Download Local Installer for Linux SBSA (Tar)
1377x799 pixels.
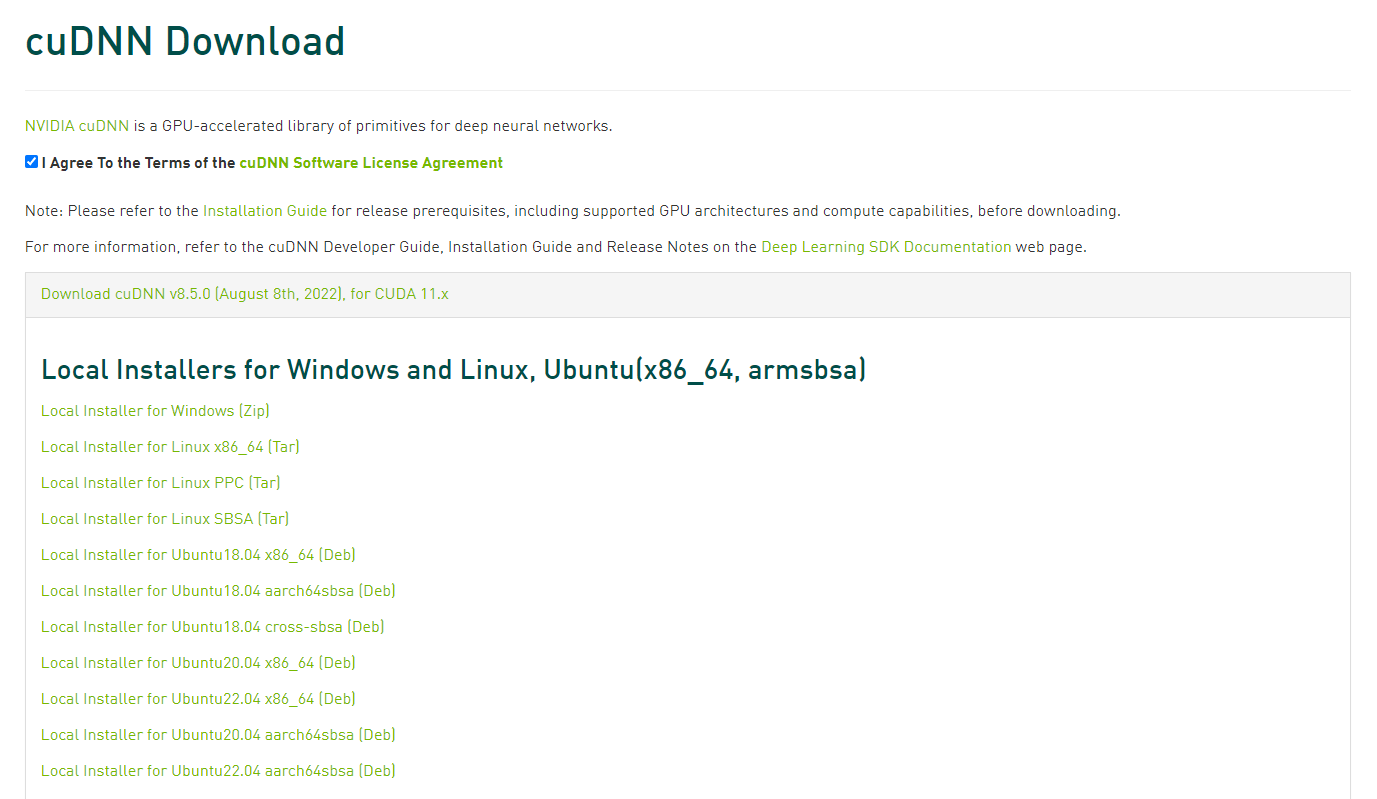point(165,519)
